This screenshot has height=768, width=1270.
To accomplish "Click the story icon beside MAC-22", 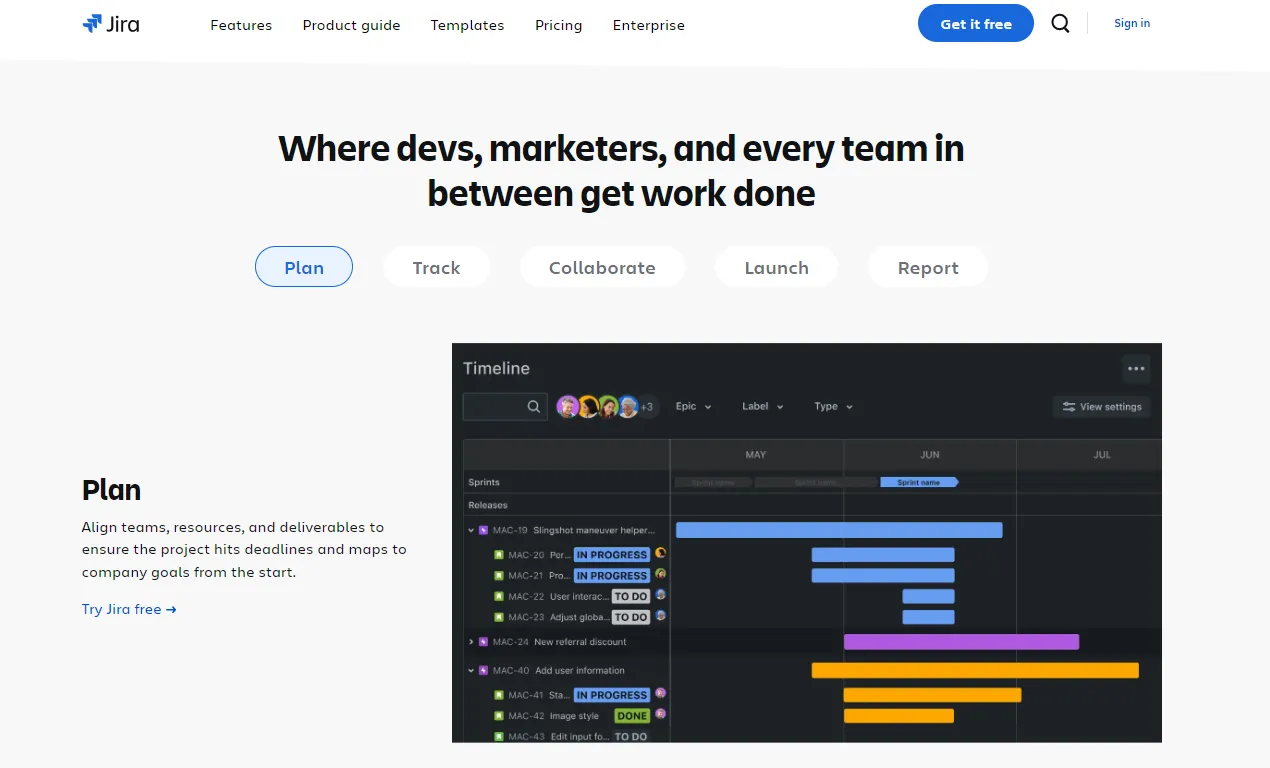I will [498, 596].
